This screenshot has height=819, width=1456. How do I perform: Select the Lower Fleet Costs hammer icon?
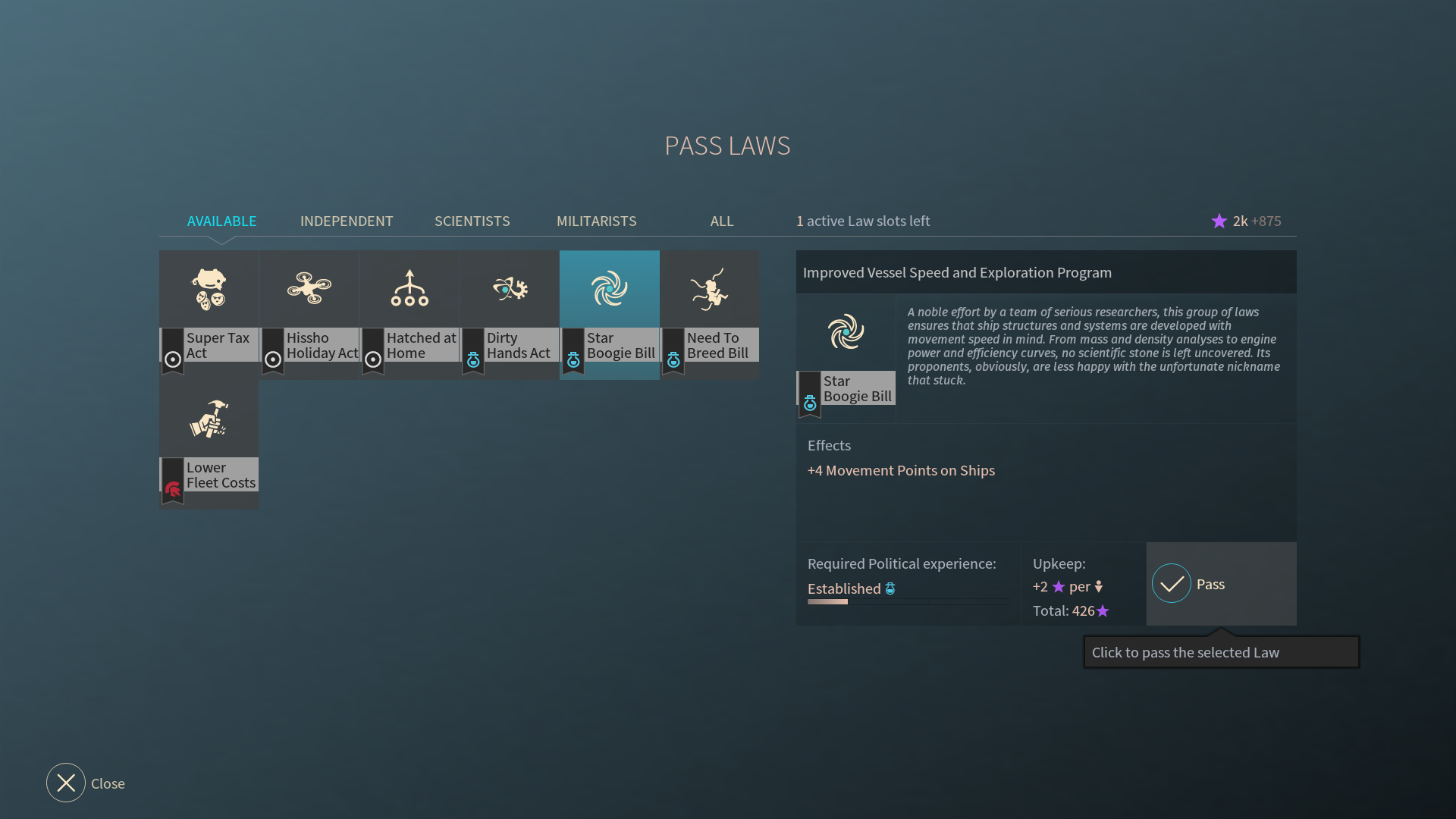[x=209, y=419]
